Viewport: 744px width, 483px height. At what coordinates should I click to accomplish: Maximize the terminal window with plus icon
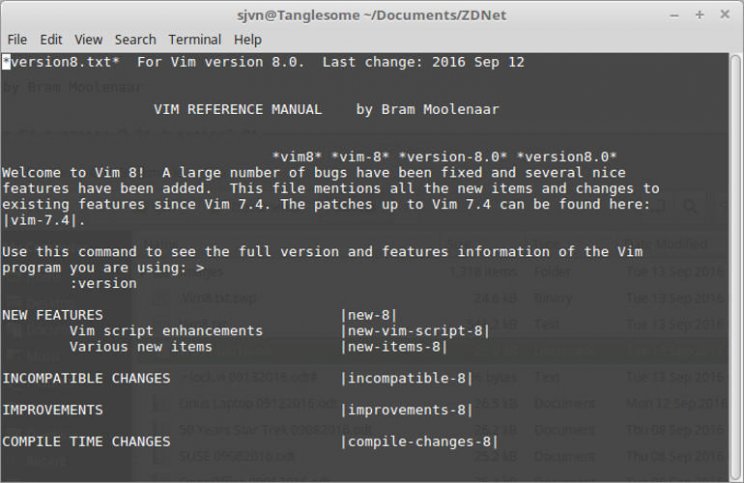tap(699, 15)
